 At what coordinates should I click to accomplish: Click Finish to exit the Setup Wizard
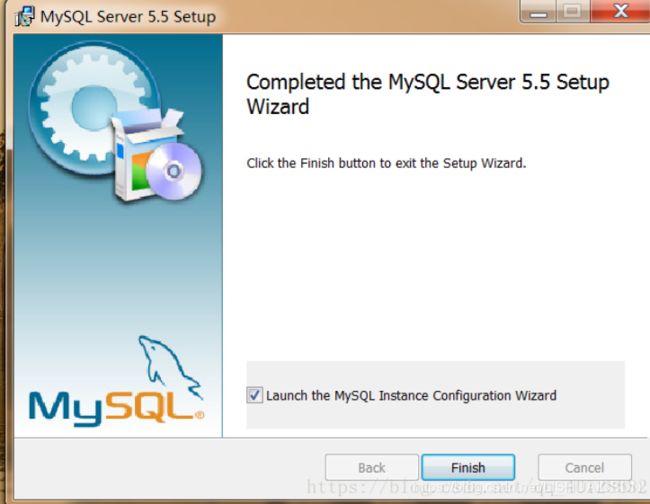pos(468,468)
